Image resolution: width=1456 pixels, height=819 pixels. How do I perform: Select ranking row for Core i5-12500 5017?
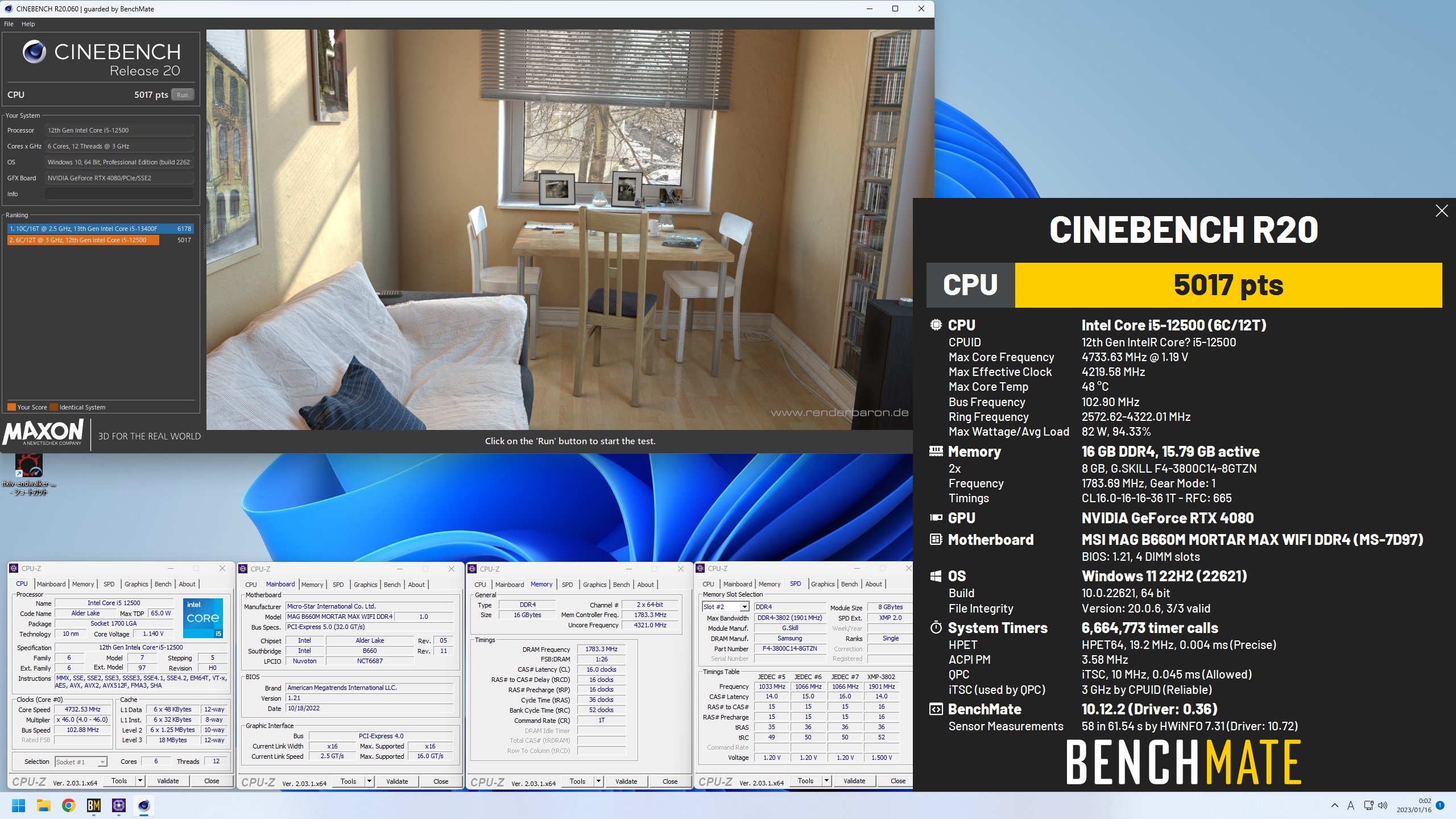coord(101,240)
